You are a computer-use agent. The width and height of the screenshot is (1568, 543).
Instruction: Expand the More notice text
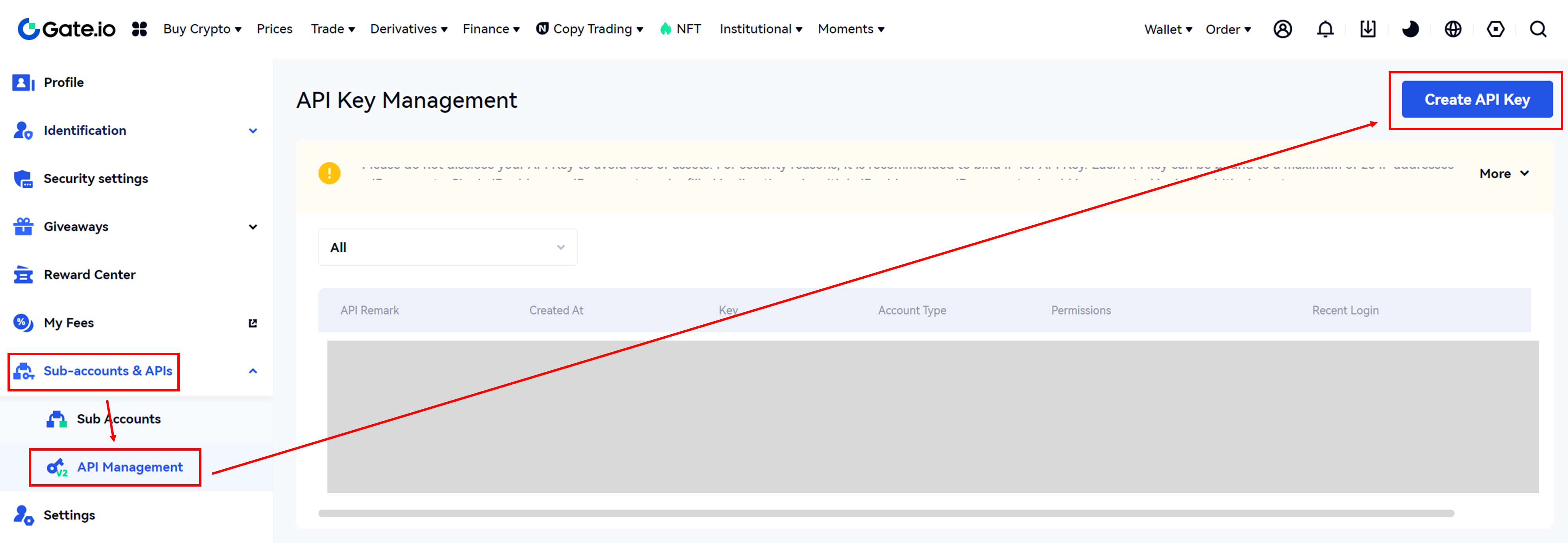point(1504,173)
